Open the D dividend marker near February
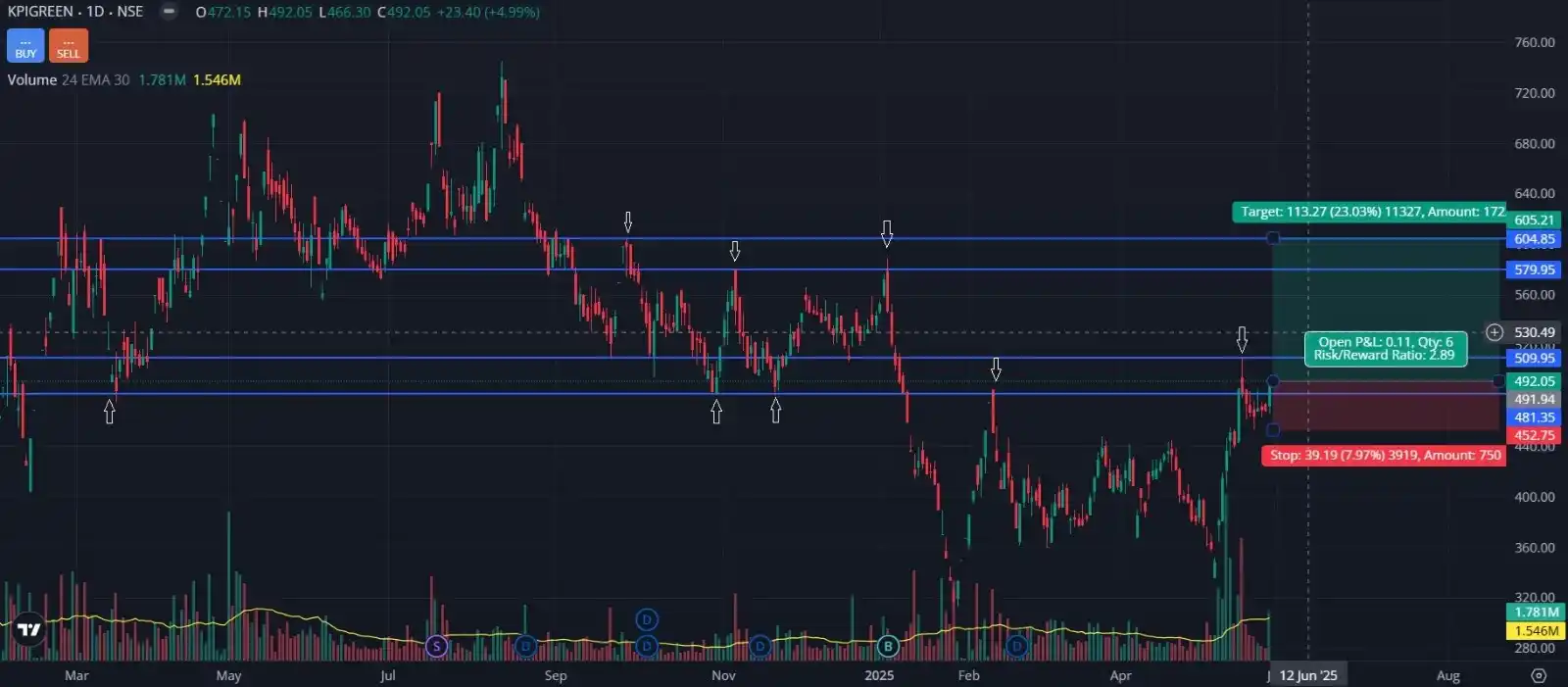Screen dimensions: 1568x687 (1017, 646)
